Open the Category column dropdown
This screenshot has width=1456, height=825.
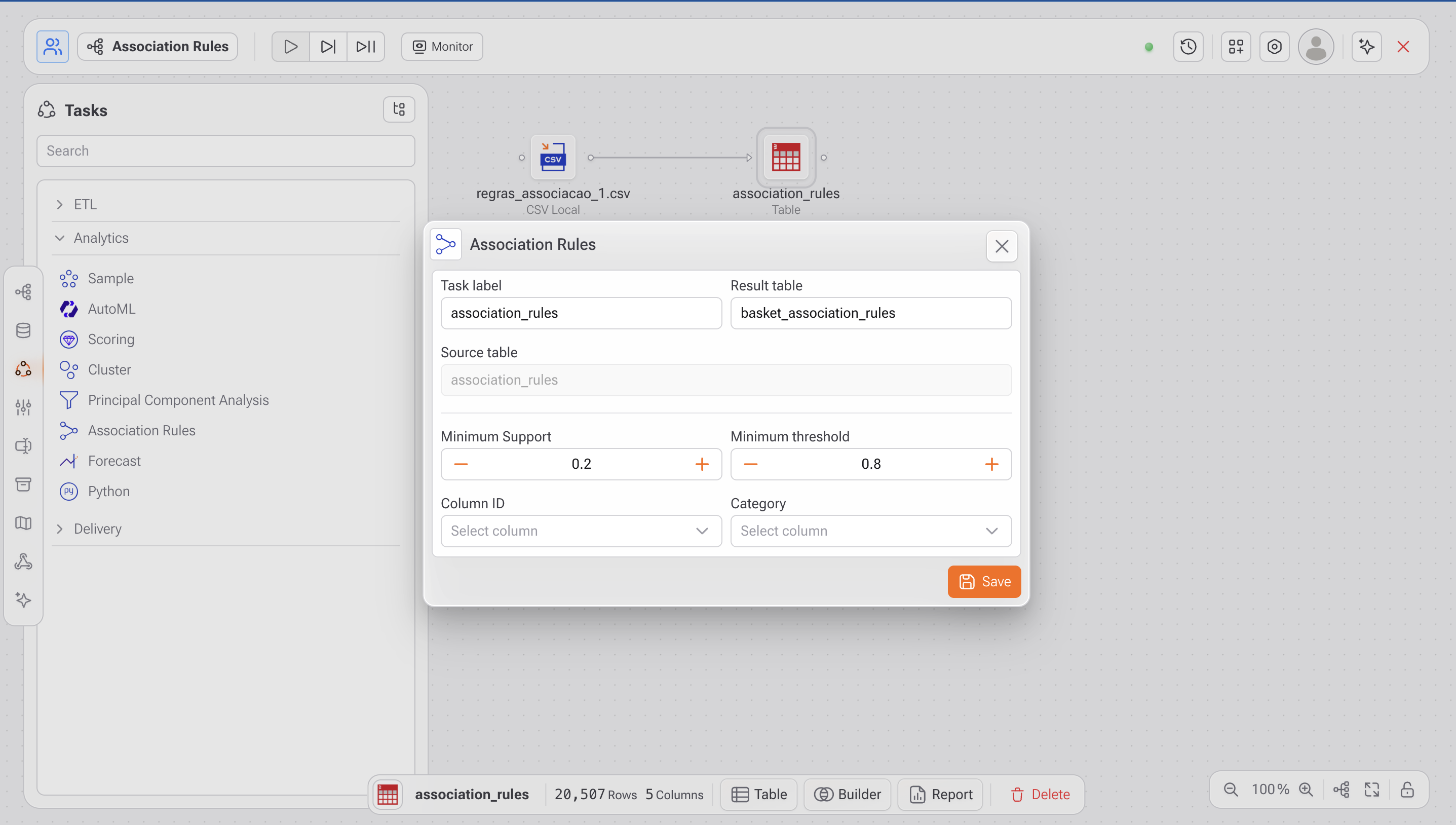(x=870, y=531)
